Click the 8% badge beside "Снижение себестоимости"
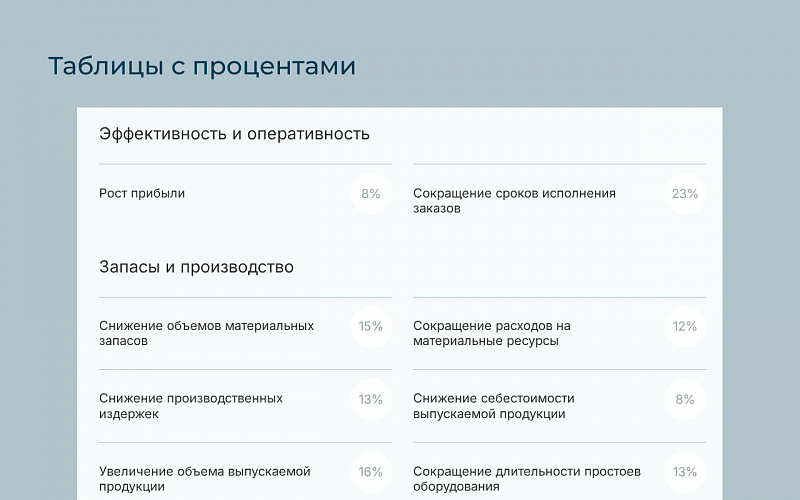Screen dimensions: 800x500 pos(685,399)
